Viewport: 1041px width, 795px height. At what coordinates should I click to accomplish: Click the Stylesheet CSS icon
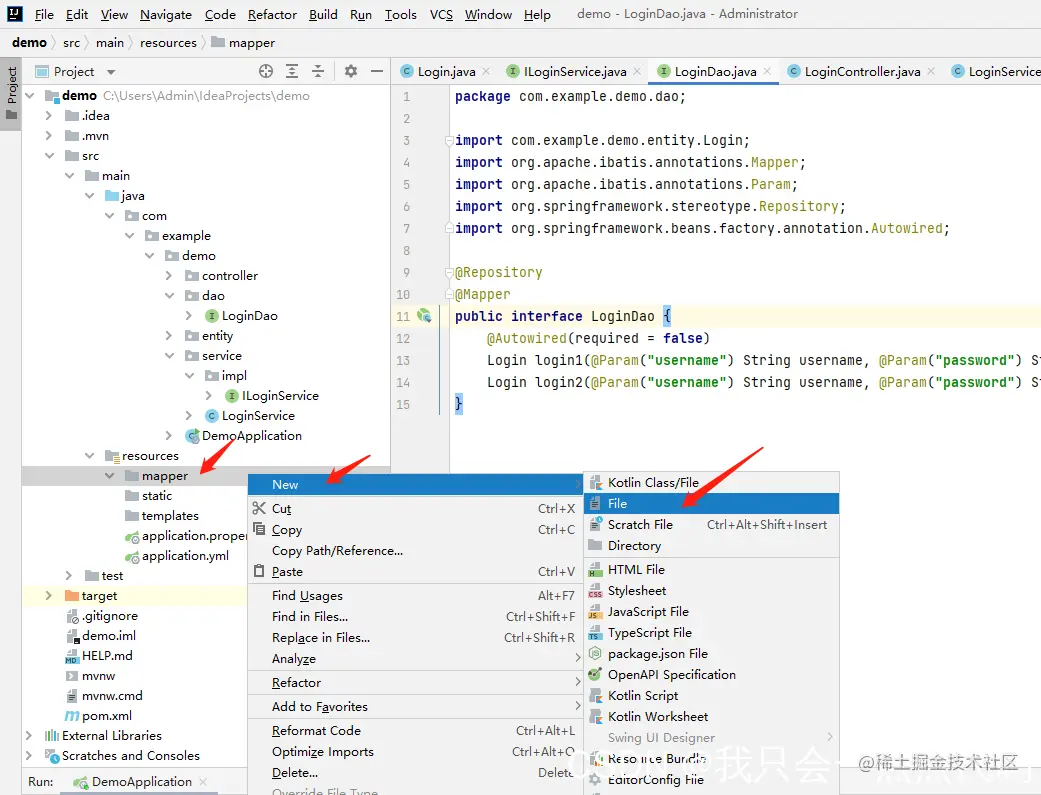pos(596,591)
